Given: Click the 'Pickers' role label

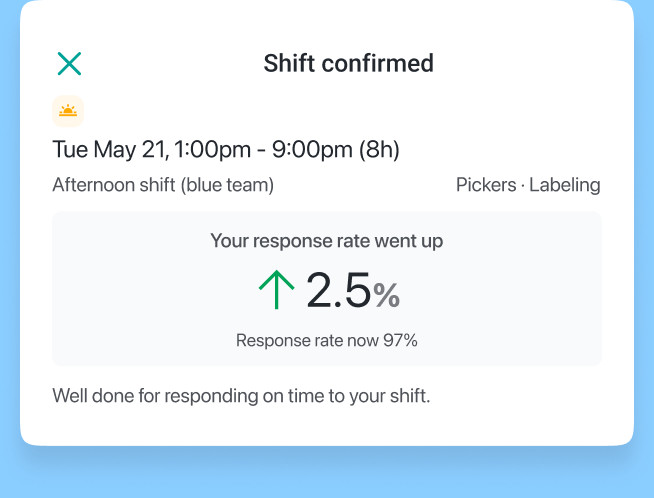Looking at the screenshot, I should point(485,185).
